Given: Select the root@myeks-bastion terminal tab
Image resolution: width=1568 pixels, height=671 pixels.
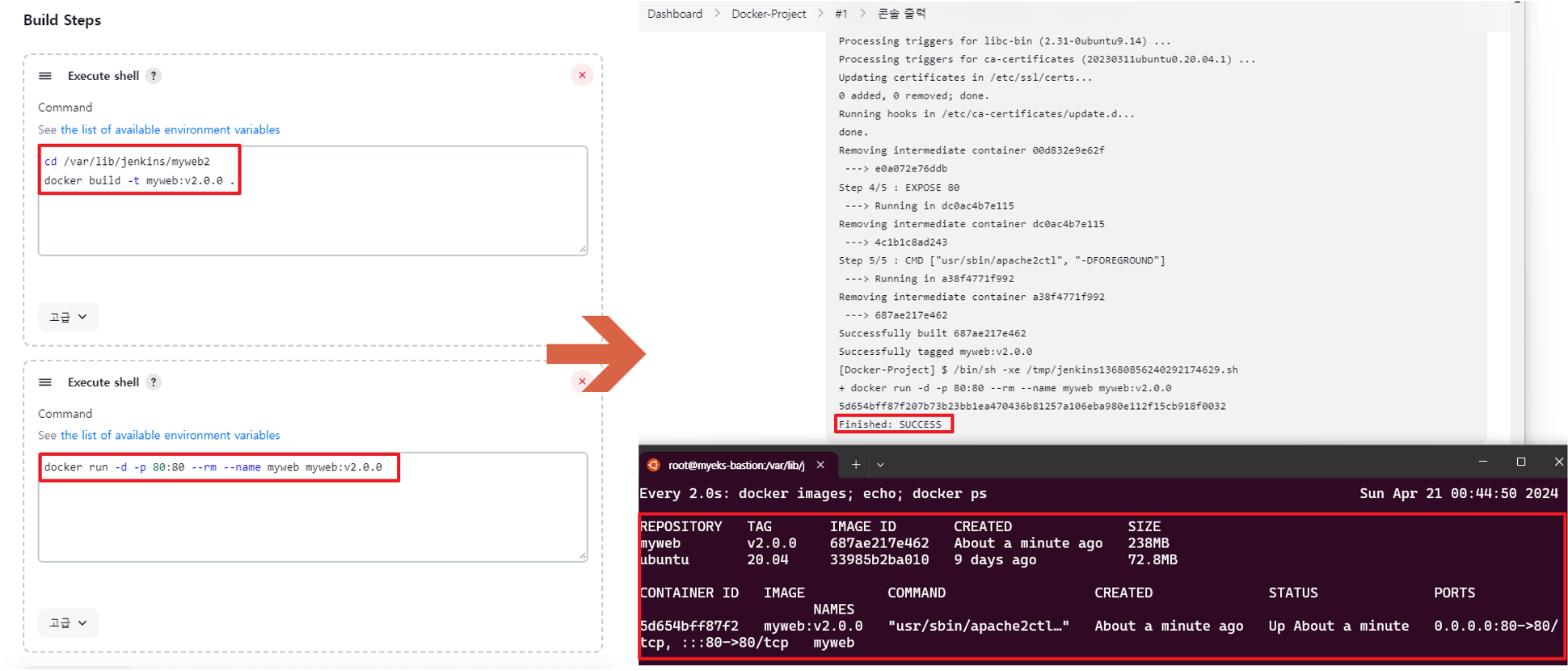Looking at the screenshot, I should (x=736, y=465).
